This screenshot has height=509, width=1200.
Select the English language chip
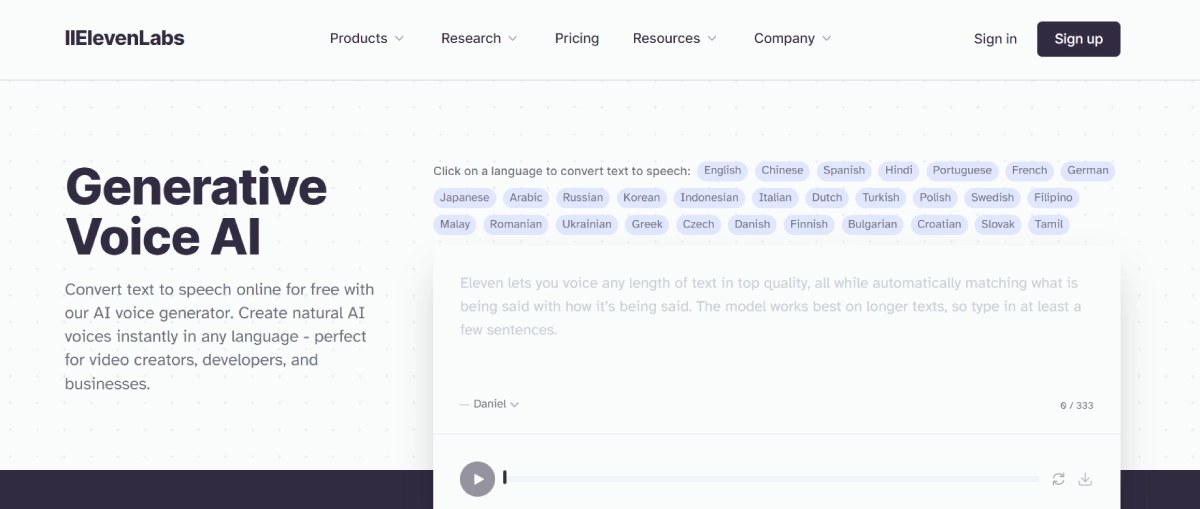click(722, 170)
